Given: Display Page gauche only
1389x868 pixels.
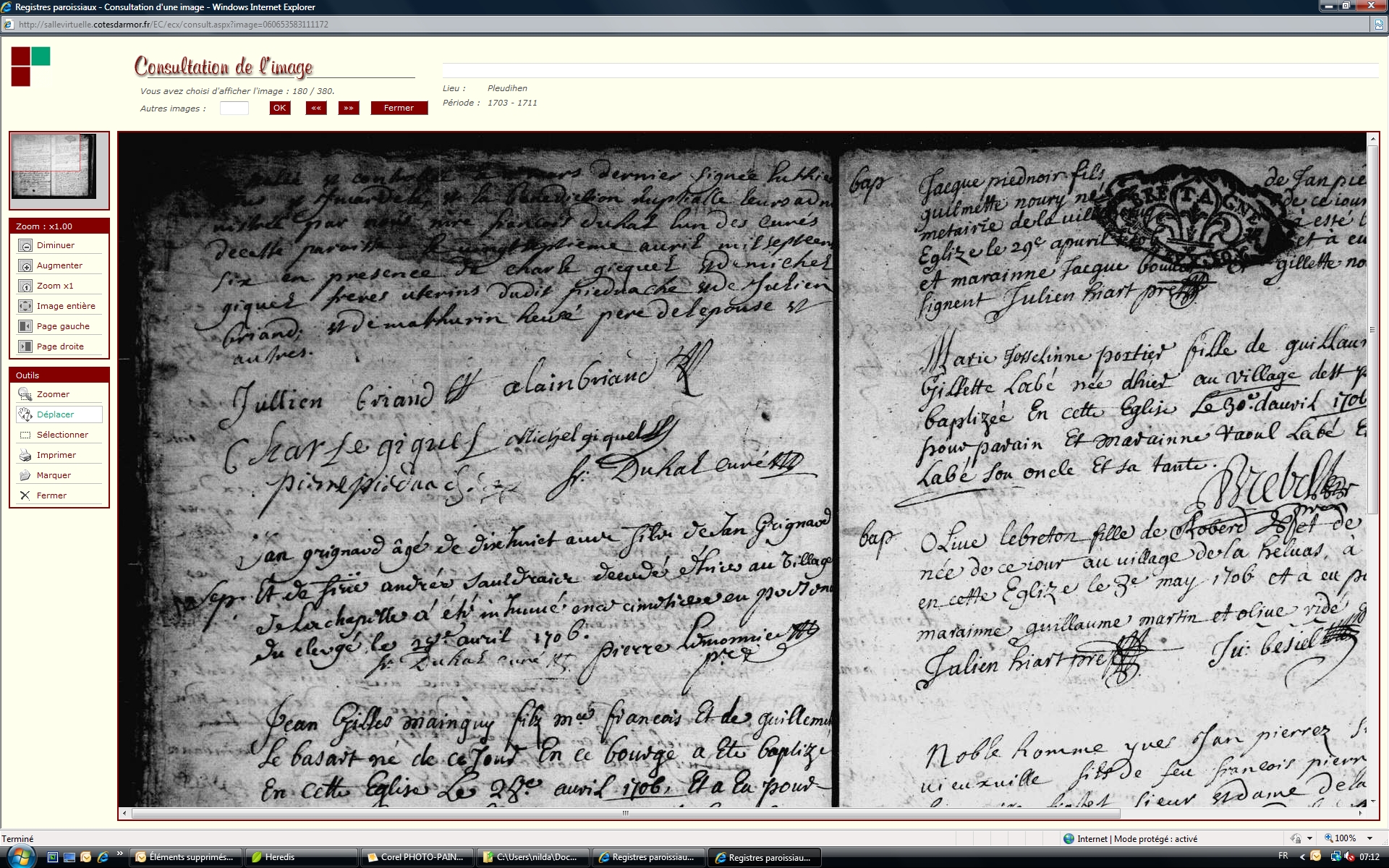Looking at the screenshot, I should (x=25, y=327).
